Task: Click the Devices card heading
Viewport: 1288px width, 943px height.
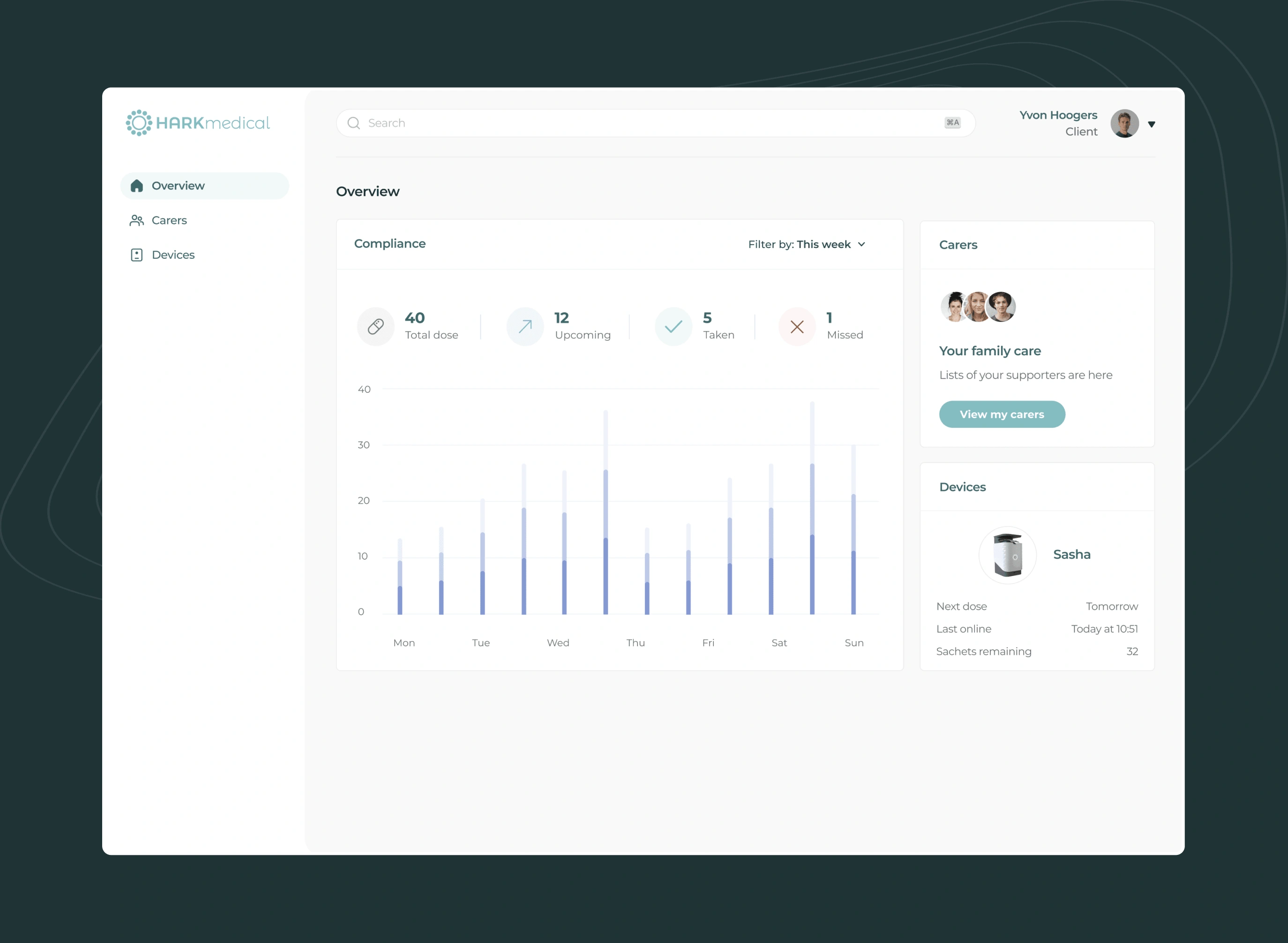Action: [963, 487]
